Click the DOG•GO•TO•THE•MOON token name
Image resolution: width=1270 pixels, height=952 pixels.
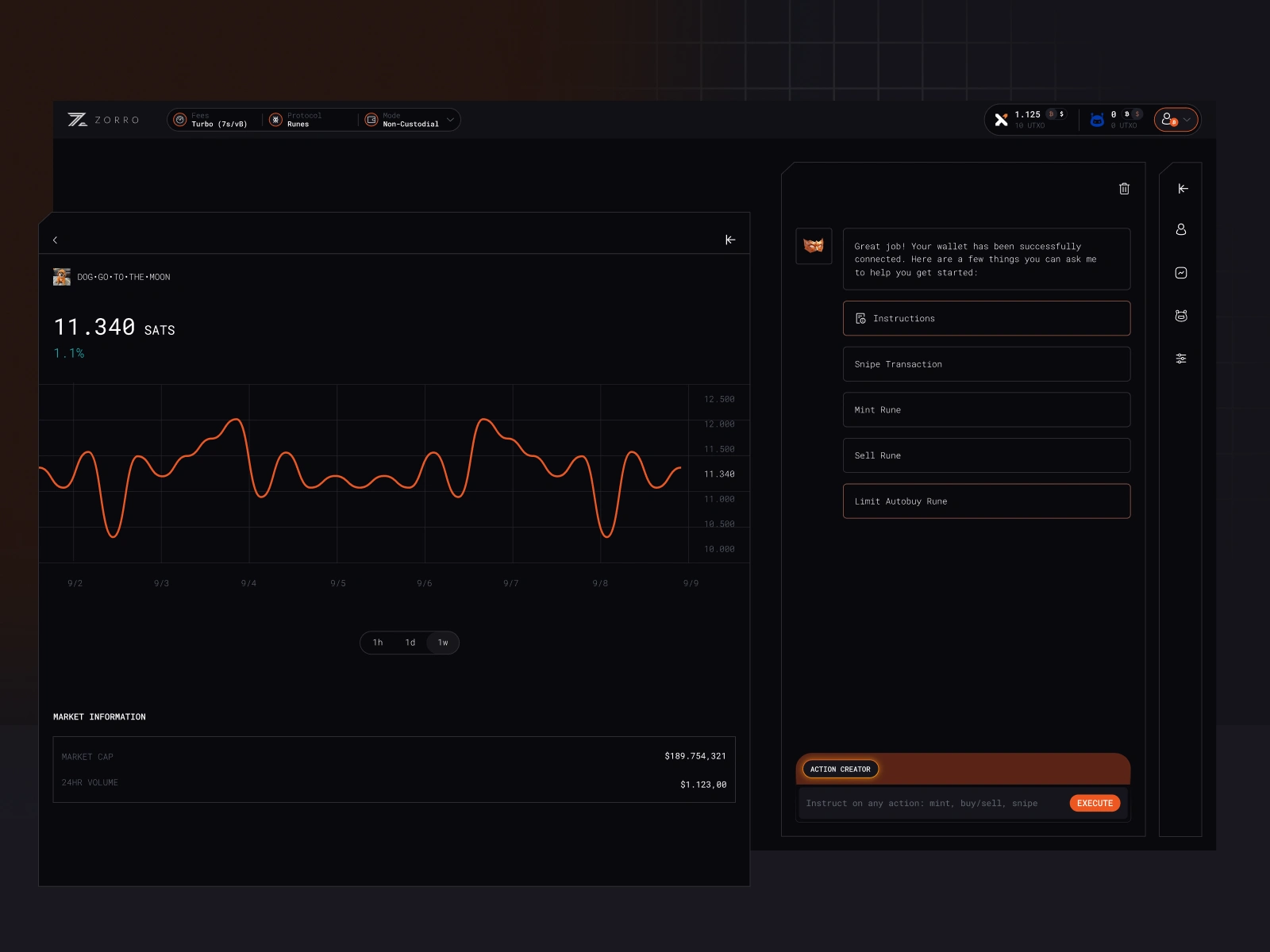(x=124, y=277)
